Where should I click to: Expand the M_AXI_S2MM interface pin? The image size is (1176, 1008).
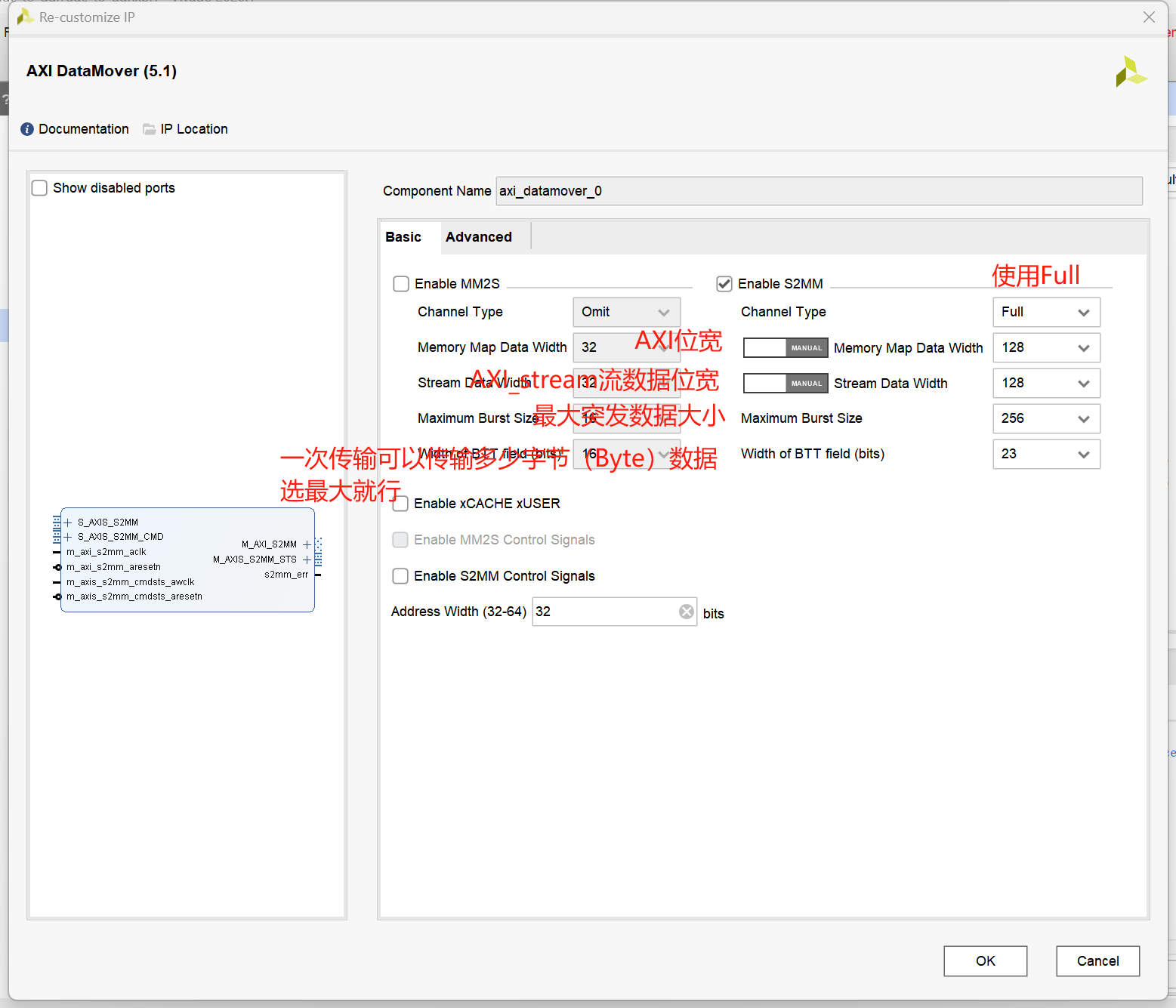click(x=307, y=544)
